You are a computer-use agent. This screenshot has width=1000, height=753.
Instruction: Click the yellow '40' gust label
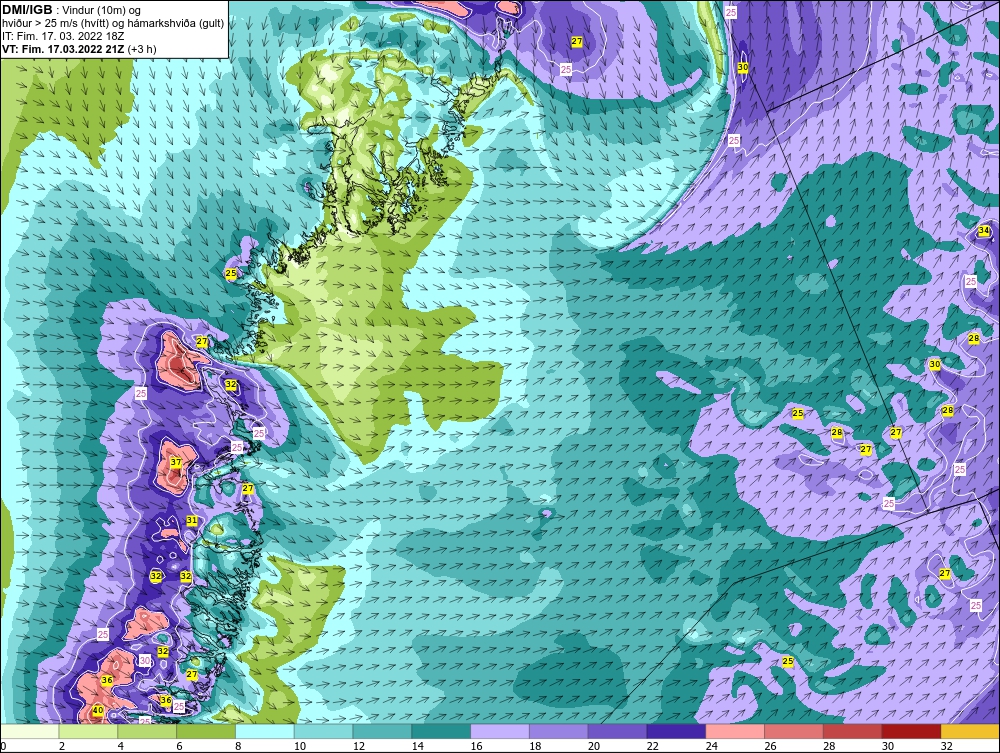point(98,711)
